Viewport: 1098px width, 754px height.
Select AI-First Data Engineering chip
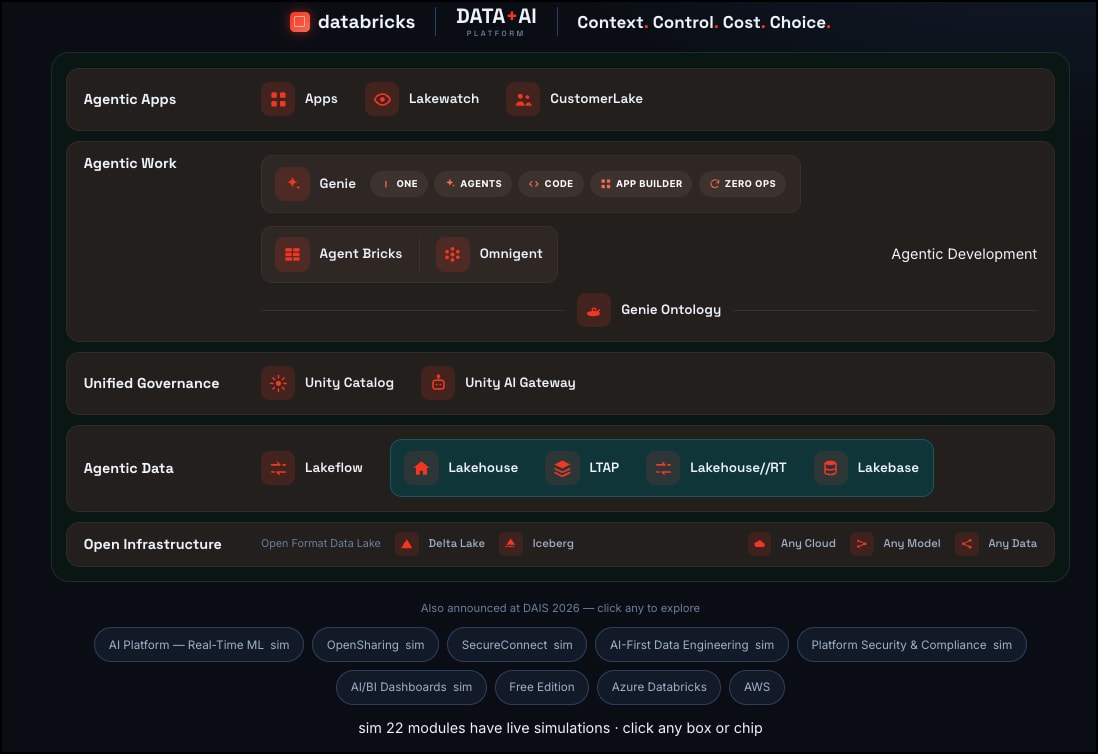click(692, 645)
